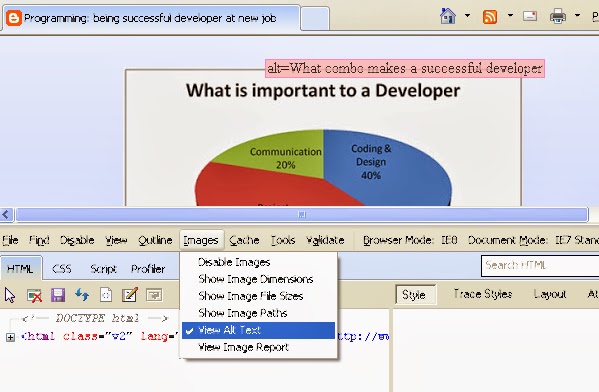Click the horizontal scrollbar thumb
The height and width of the screenshot is (392, 599).
[x=301, y=215]
